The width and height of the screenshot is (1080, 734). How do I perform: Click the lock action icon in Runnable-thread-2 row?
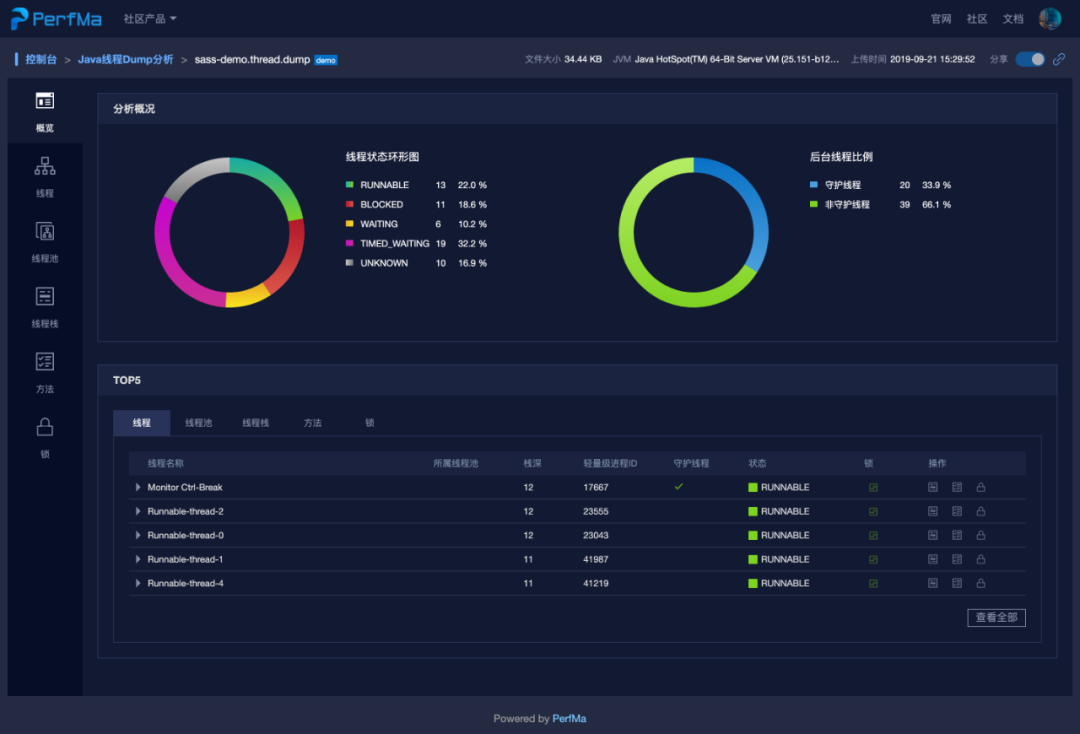click(981, 512)
